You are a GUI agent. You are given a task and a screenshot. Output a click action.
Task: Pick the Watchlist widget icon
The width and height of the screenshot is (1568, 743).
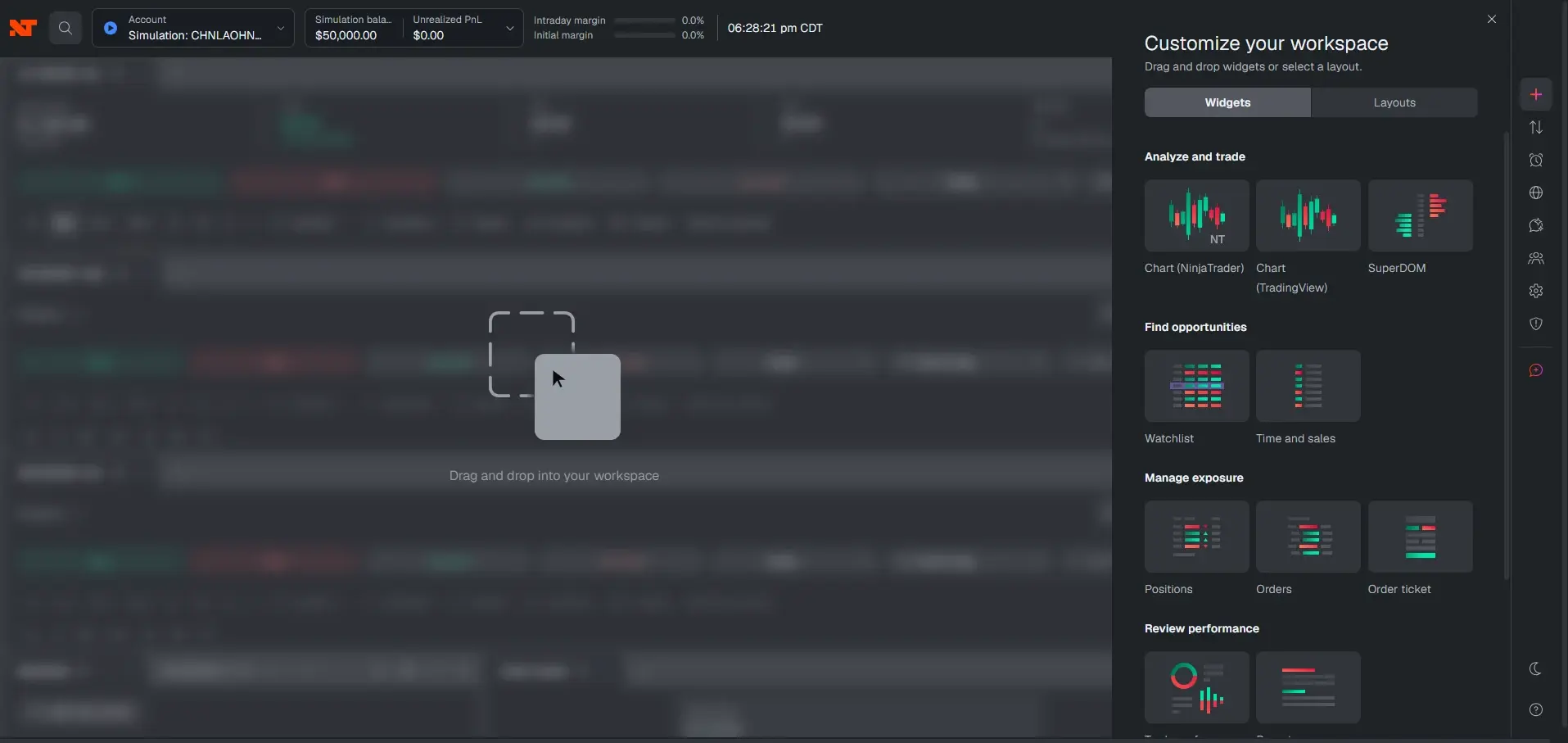tap(1196, 386)
